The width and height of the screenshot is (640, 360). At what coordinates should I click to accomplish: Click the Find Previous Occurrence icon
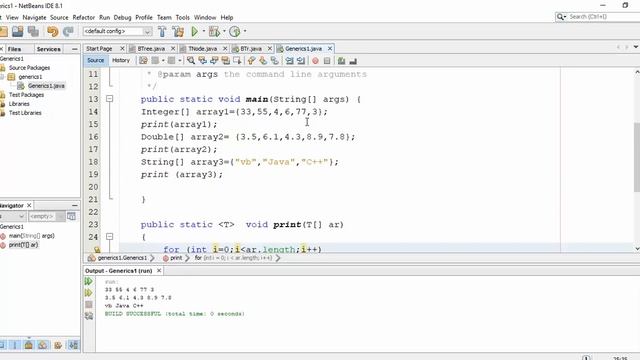[202, 61]
